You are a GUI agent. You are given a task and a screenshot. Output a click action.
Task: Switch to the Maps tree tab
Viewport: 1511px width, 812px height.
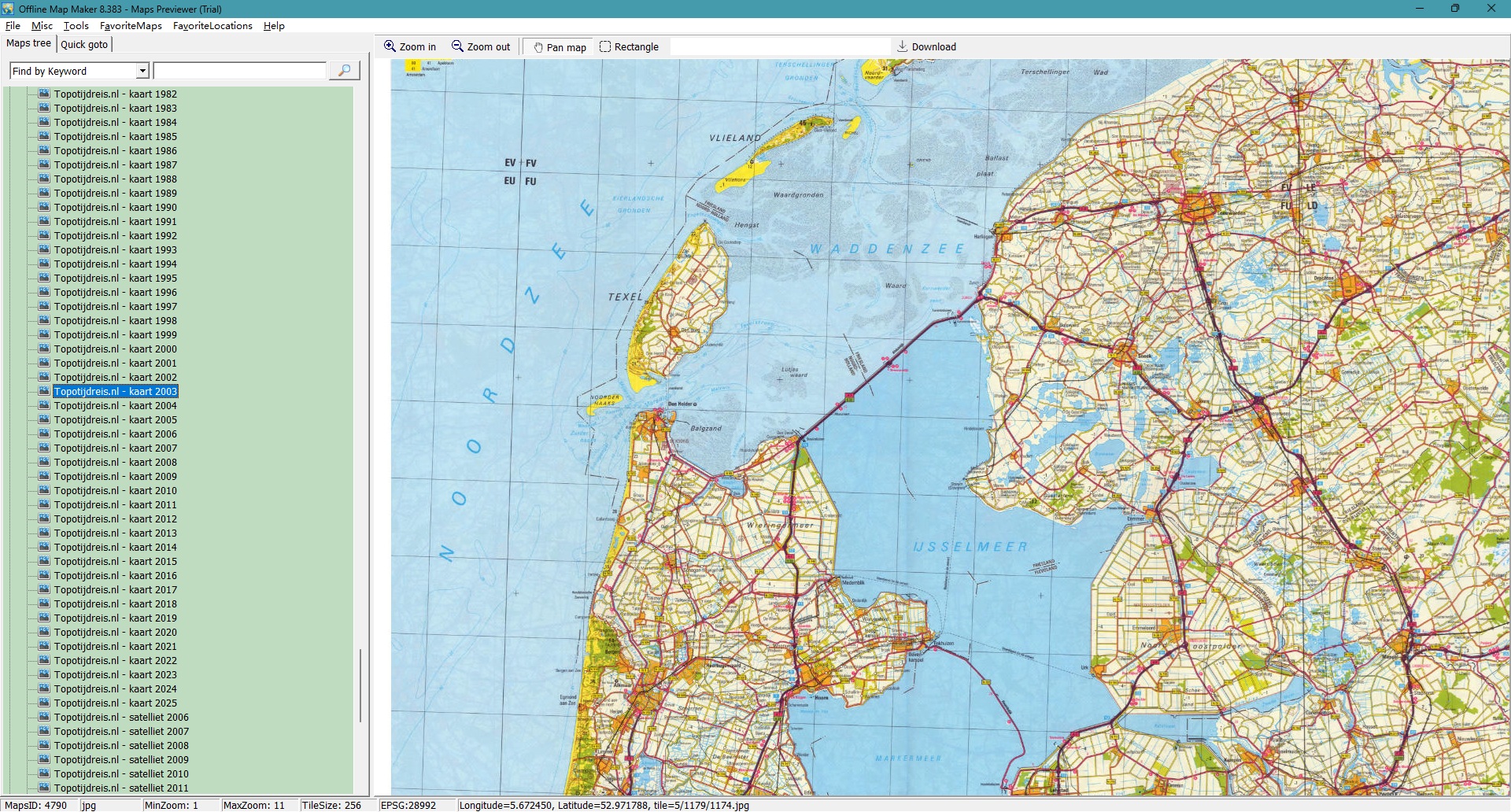point(28,43)
